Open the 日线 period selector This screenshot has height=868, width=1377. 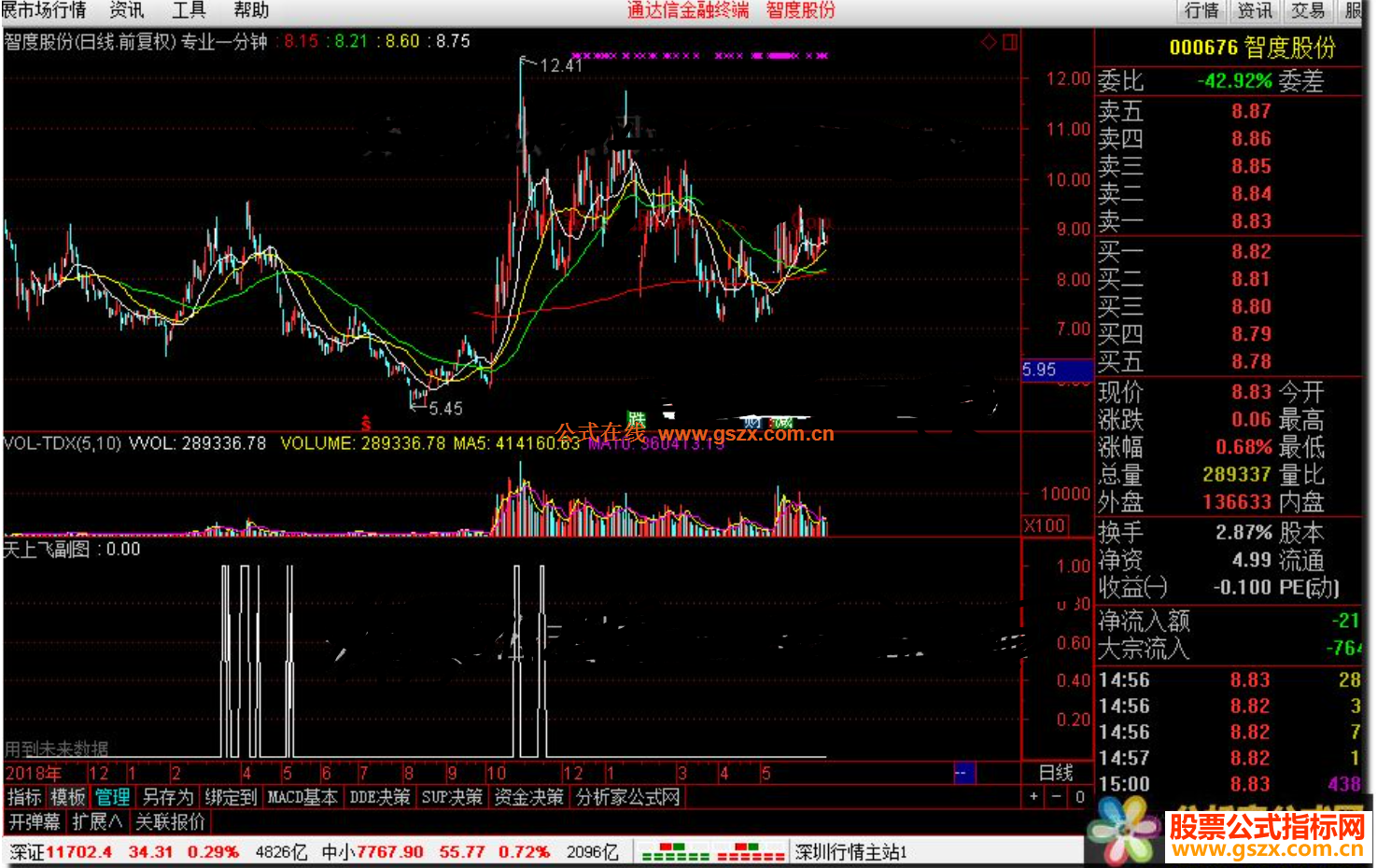click(x=1056, y=773)
